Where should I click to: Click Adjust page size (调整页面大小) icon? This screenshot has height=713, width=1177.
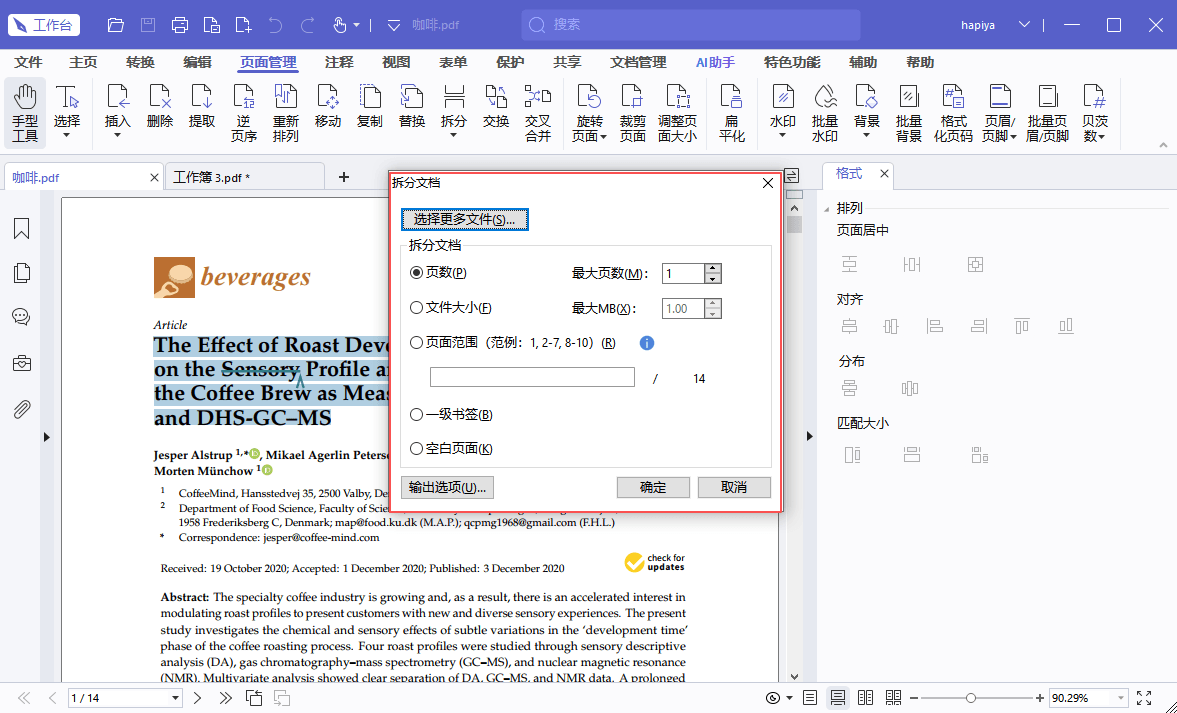click(677, 113)
